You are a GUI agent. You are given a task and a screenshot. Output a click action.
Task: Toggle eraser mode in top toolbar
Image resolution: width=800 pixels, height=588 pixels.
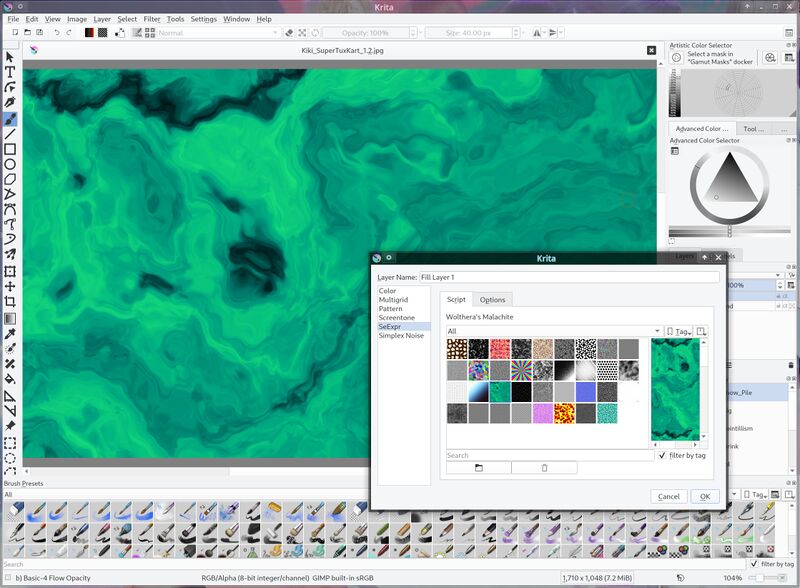pyautogui.click(x=289, y=33)
